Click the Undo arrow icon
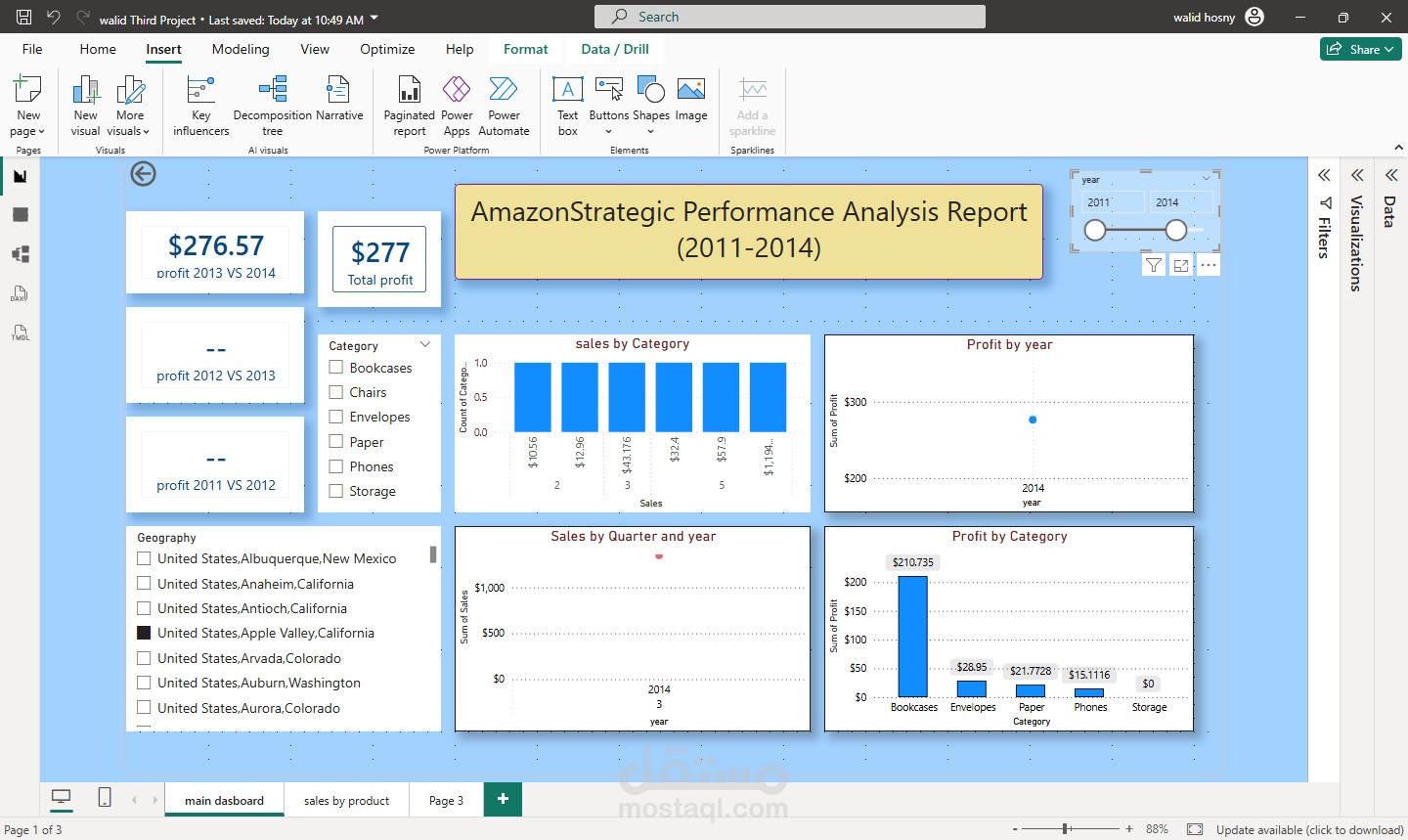The image size is (1408, 840). 54,17
